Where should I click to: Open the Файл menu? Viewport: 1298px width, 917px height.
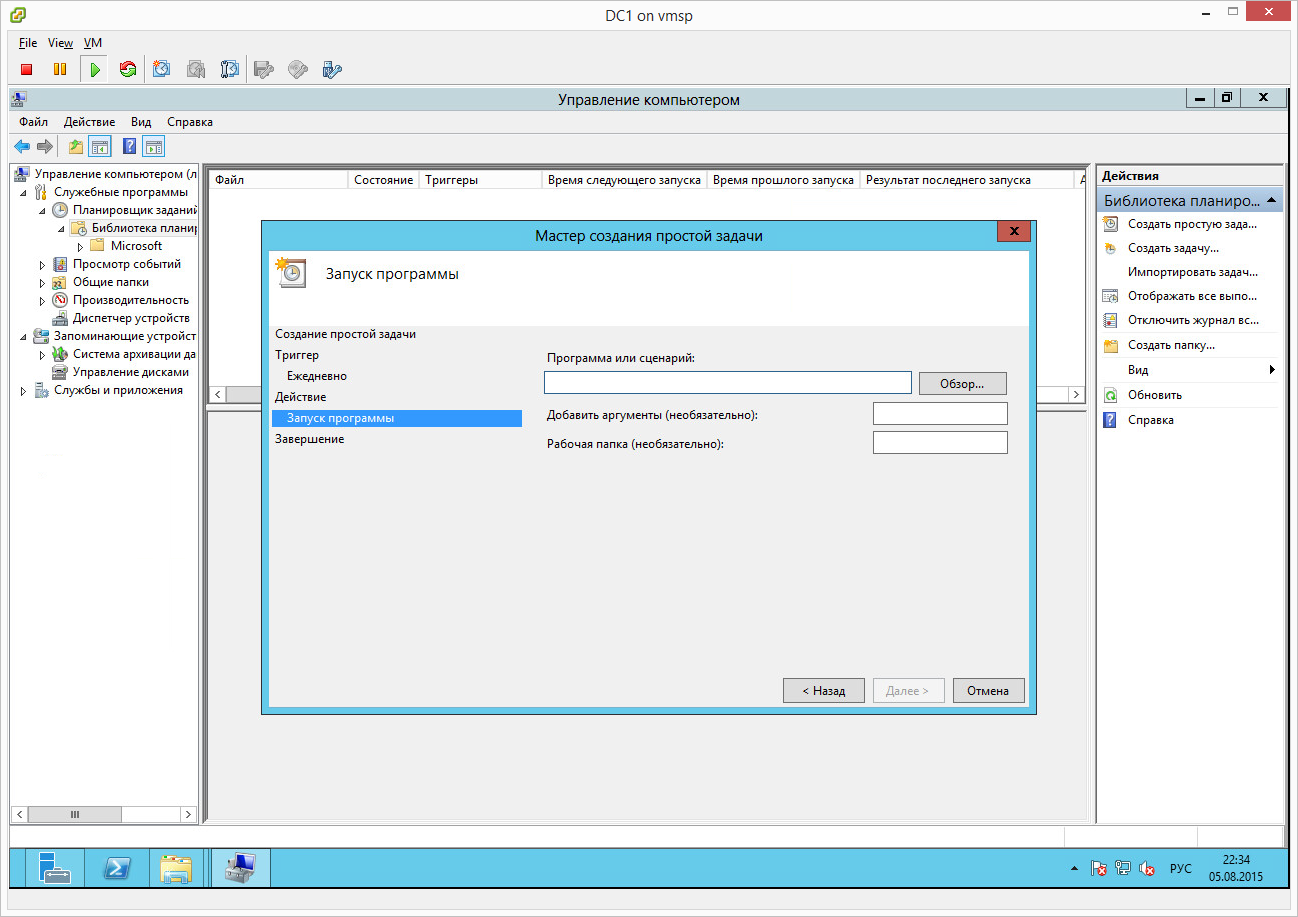(34, 122)
